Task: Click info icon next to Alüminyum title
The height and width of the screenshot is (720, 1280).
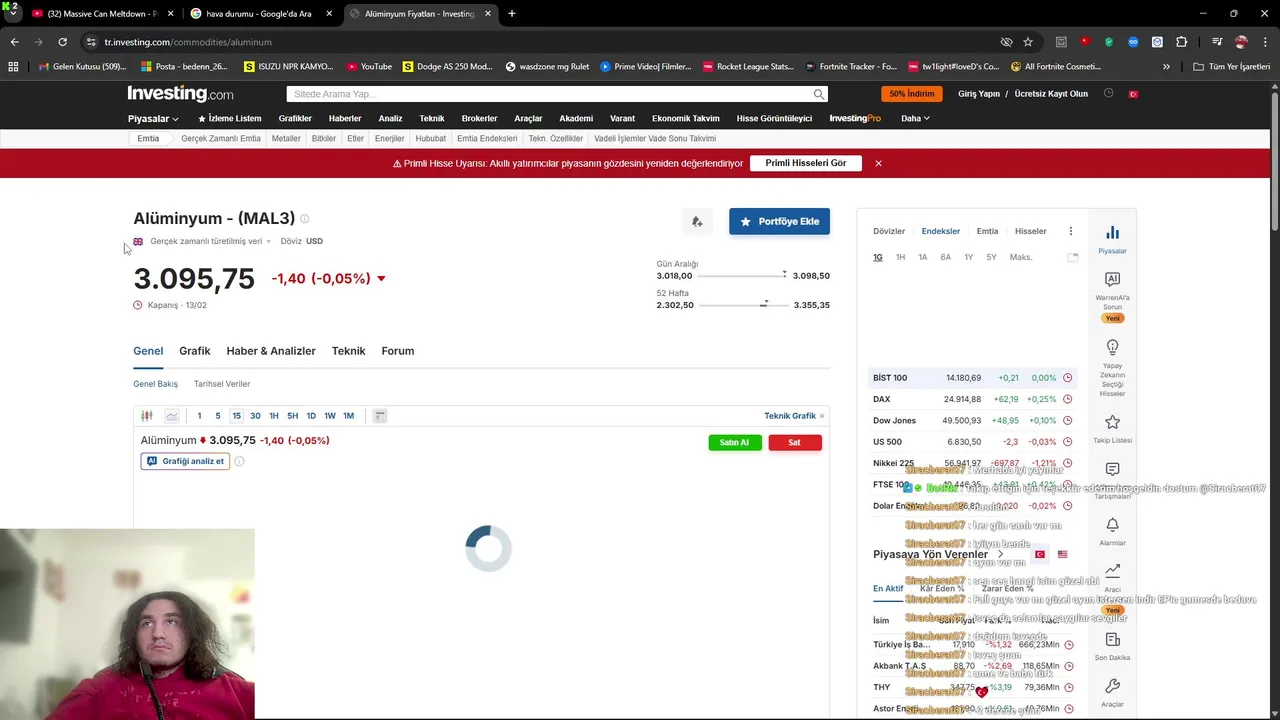Action: coord(305,218)
